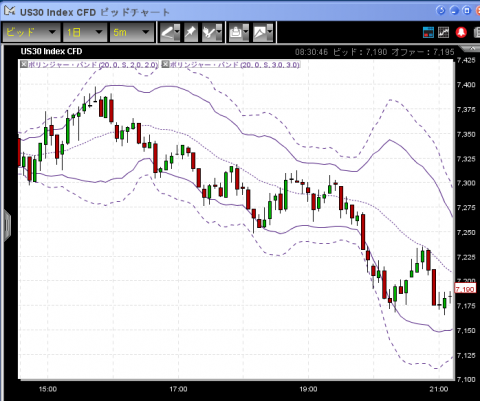Screen dimensions: 480x401
Task: Click the 7,190 current price marker
Action: [465, 289]
